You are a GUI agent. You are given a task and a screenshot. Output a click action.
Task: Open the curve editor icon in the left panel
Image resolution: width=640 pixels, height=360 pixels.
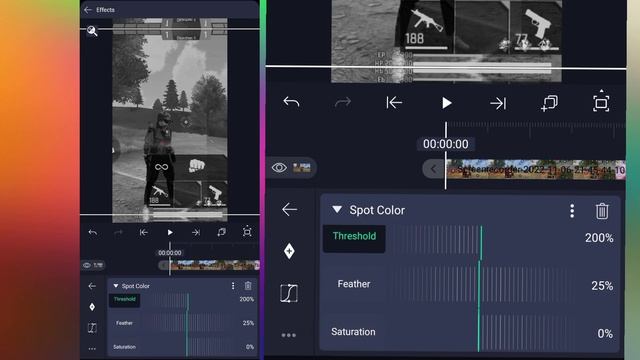92,327
